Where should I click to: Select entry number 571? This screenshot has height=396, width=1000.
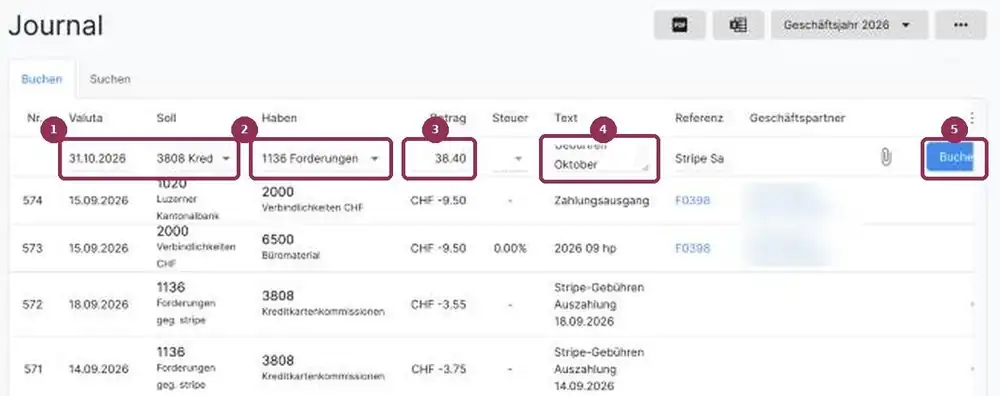tap(33, 369)
